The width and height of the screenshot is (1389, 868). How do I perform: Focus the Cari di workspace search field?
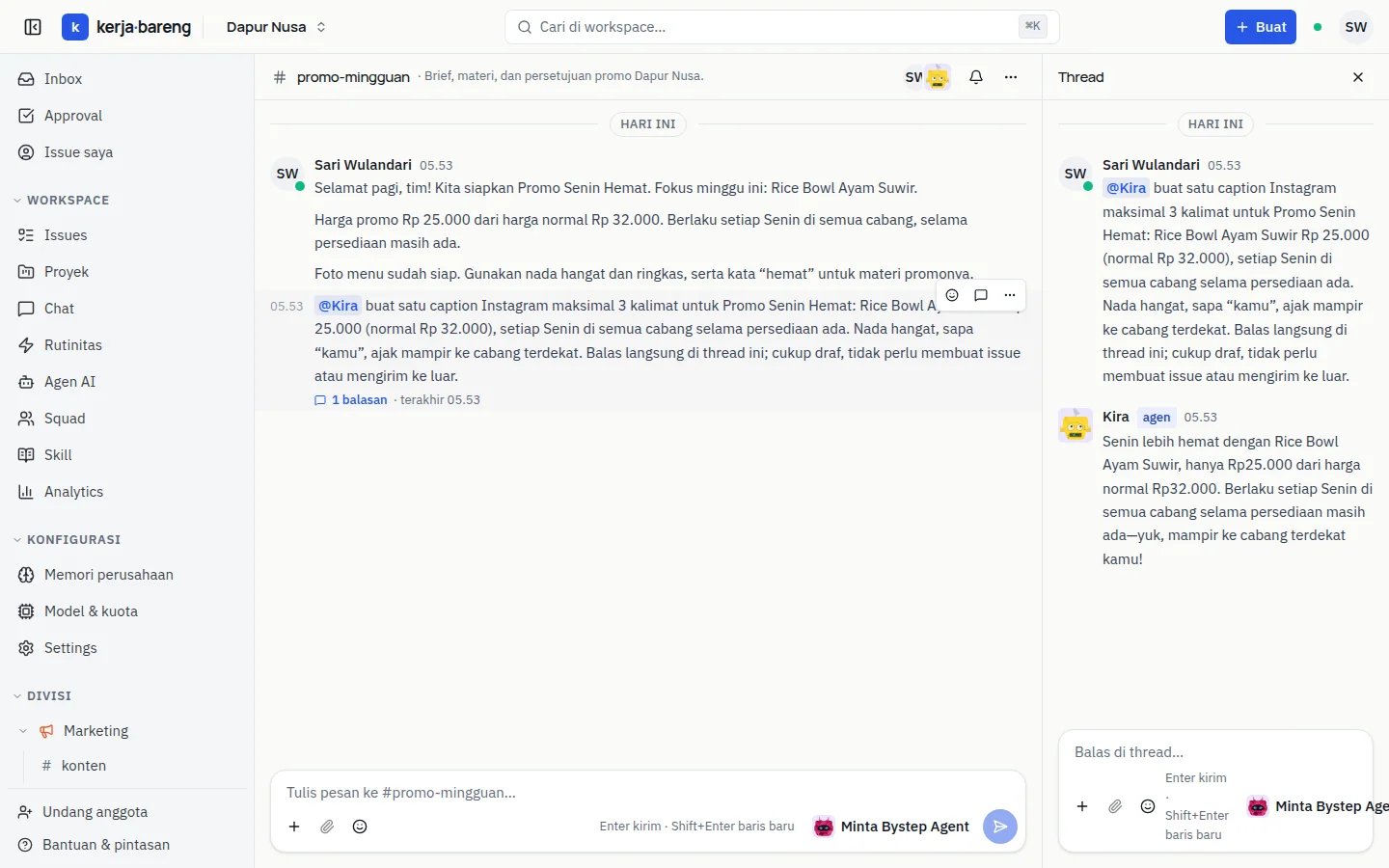(782, 27)
